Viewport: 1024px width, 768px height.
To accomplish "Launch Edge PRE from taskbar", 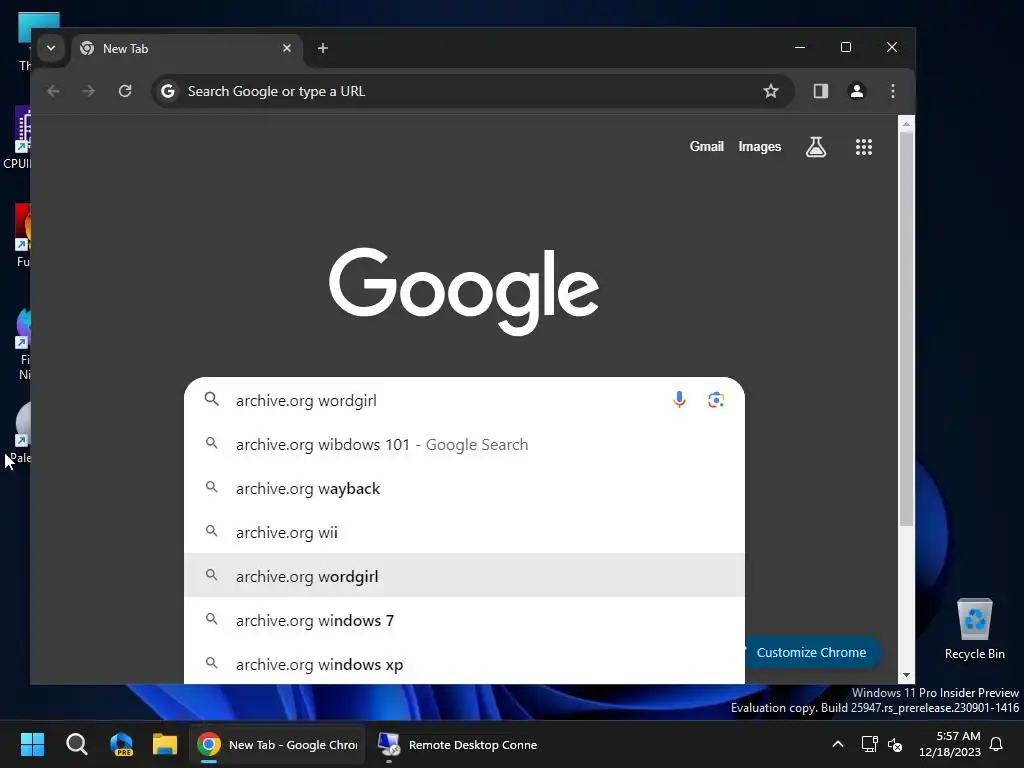I will [x=121, y=744].
